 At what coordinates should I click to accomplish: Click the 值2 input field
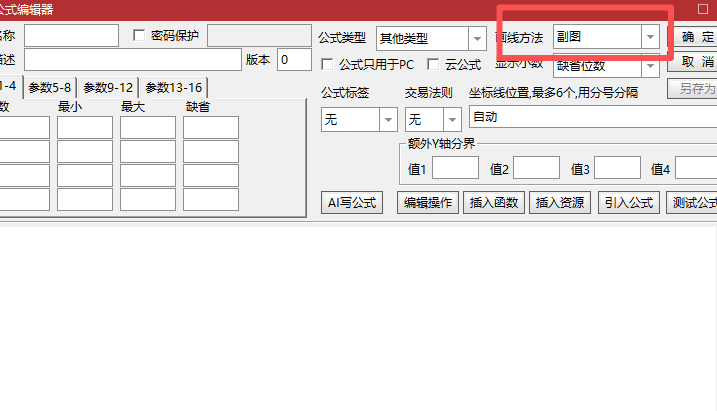[x=536, y=167]
